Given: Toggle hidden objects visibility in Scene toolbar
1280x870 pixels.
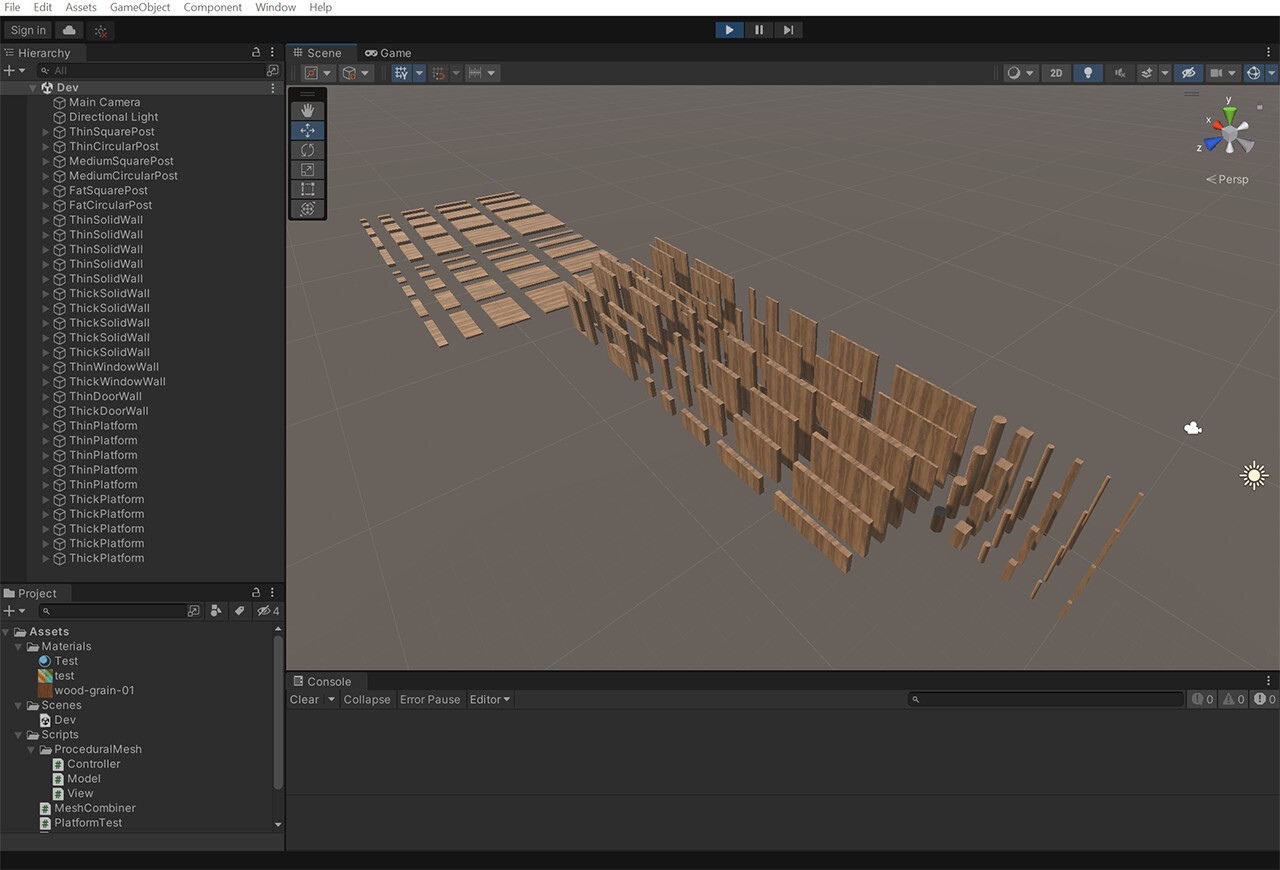Looking at the screenshot, I should [x=1187, y=73].
